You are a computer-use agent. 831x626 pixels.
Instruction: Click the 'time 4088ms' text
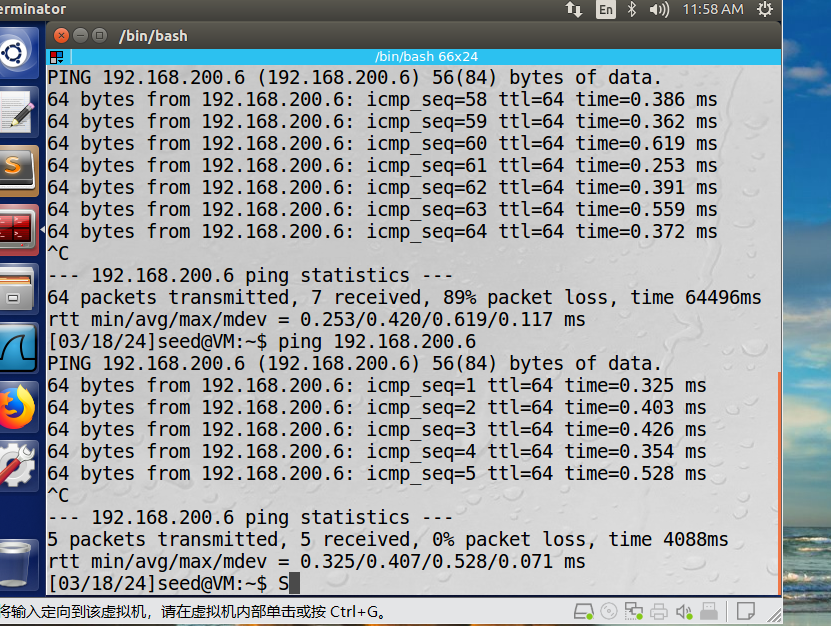tap(668, 540)
